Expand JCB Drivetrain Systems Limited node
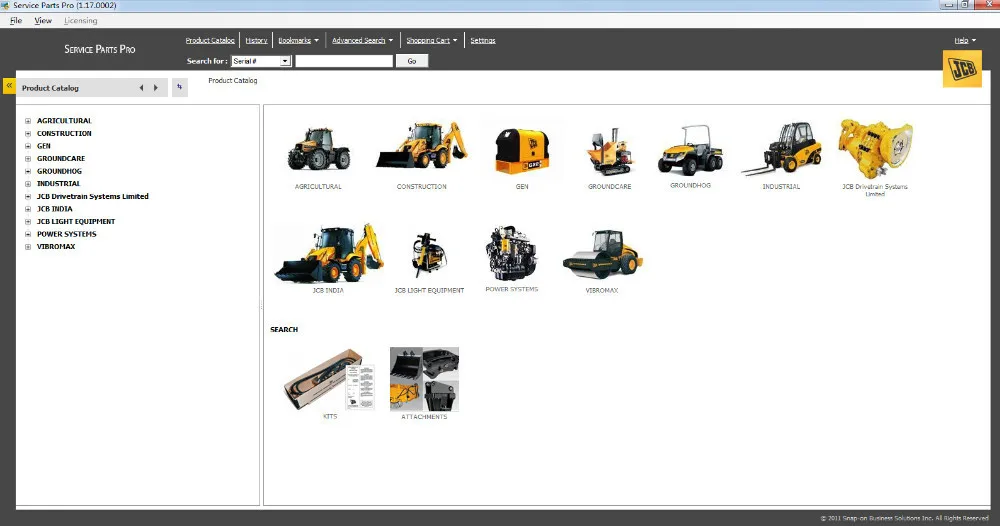This screenshot has height=526, width=1000. click(x=28, y=196)
